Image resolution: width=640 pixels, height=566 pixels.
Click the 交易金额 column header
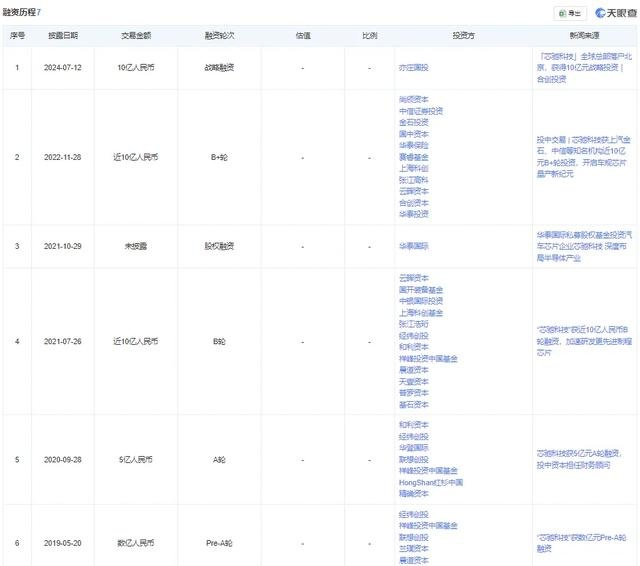coord(136,36)
